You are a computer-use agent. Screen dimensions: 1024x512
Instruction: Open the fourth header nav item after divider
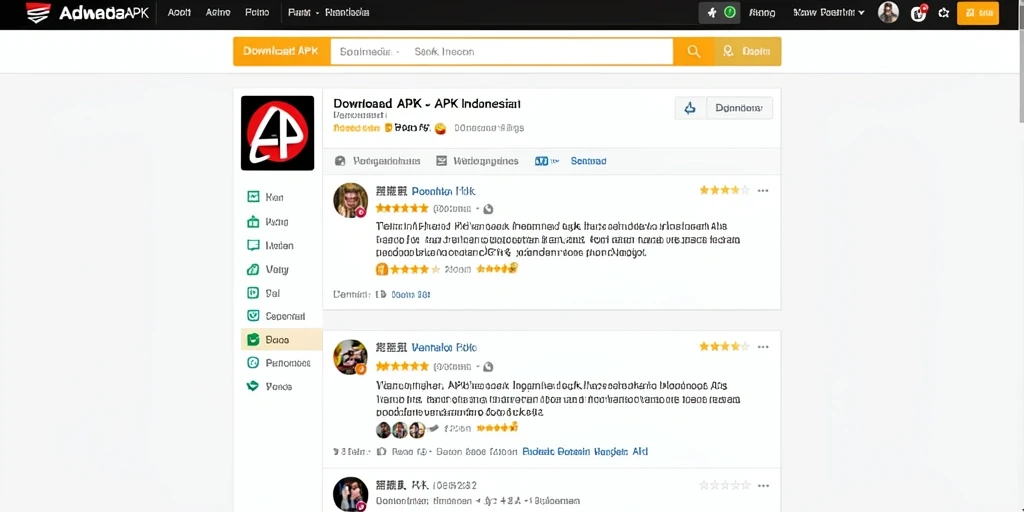(304, 12)
